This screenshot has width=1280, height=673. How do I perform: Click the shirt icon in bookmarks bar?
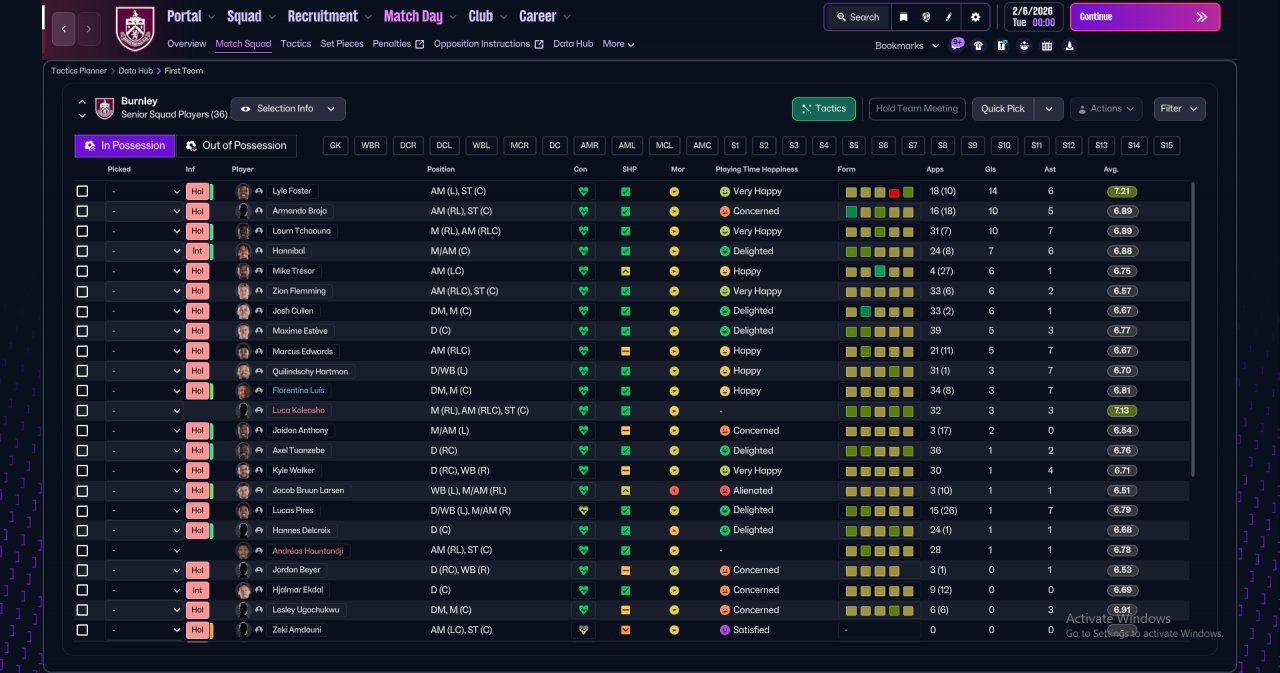(x=978, y=45)
